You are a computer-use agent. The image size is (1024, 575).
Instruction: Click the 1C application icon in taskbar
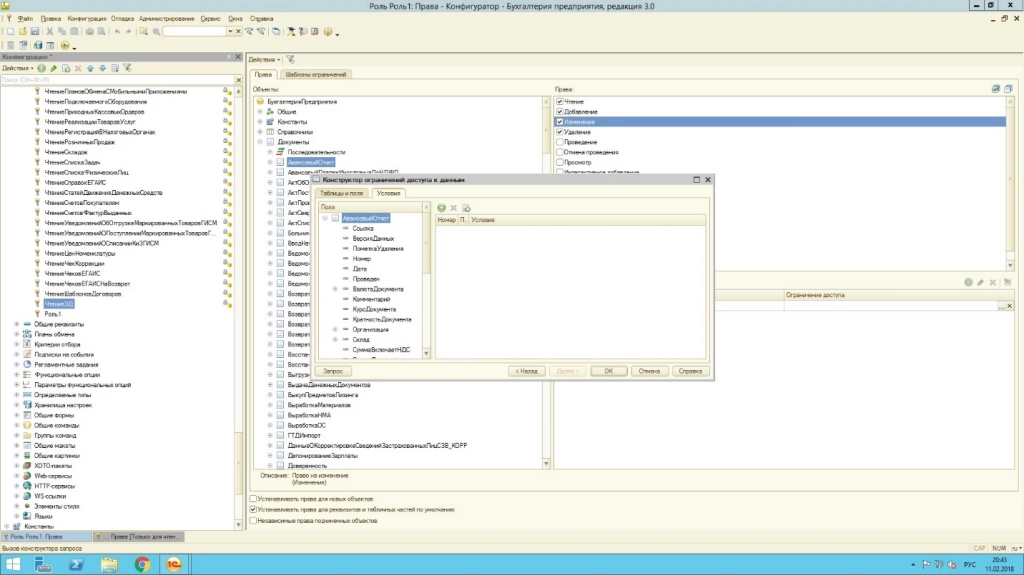tap(172, 565)
